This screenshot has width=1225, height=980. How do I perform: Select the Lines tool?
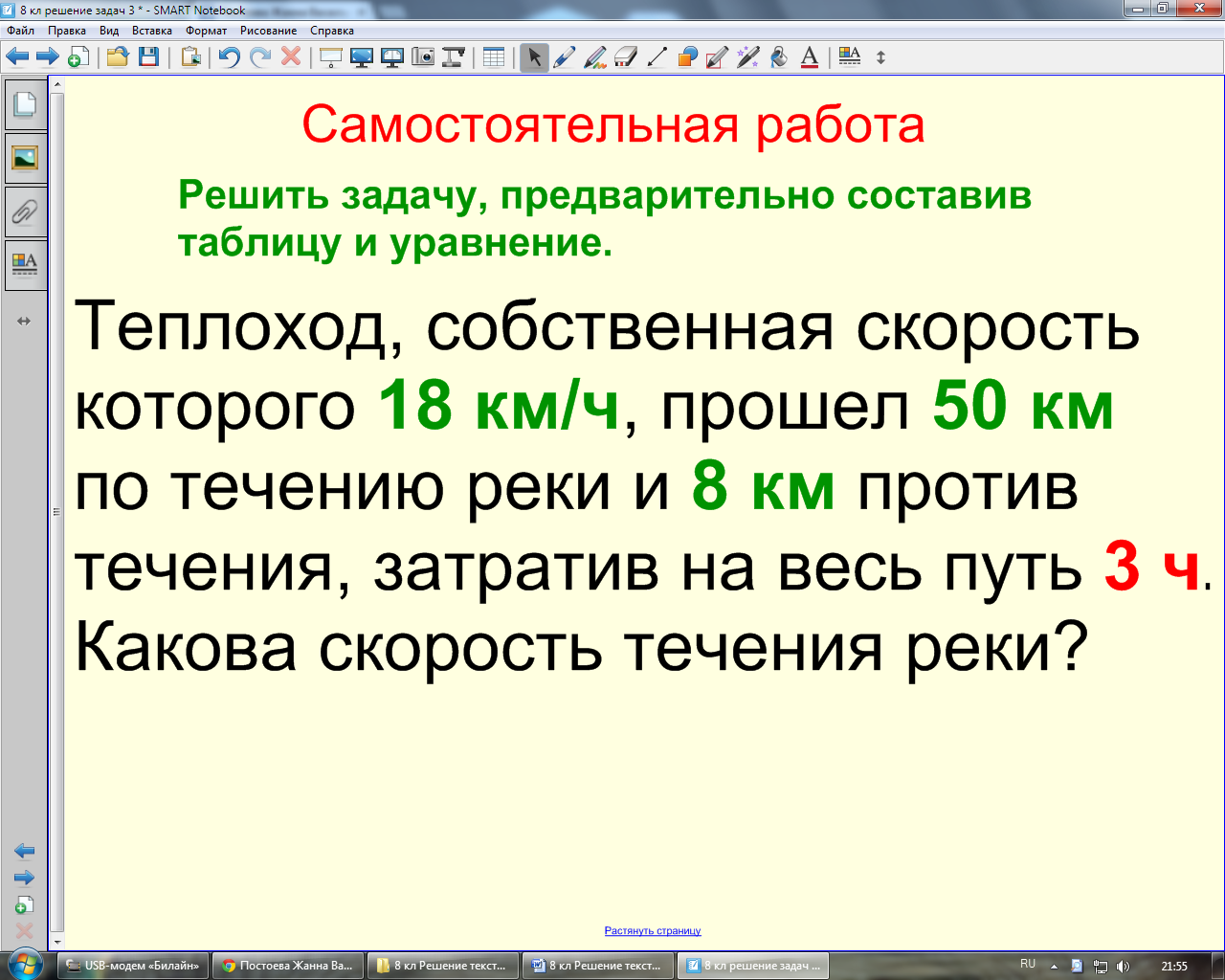[x=657, y=57]
